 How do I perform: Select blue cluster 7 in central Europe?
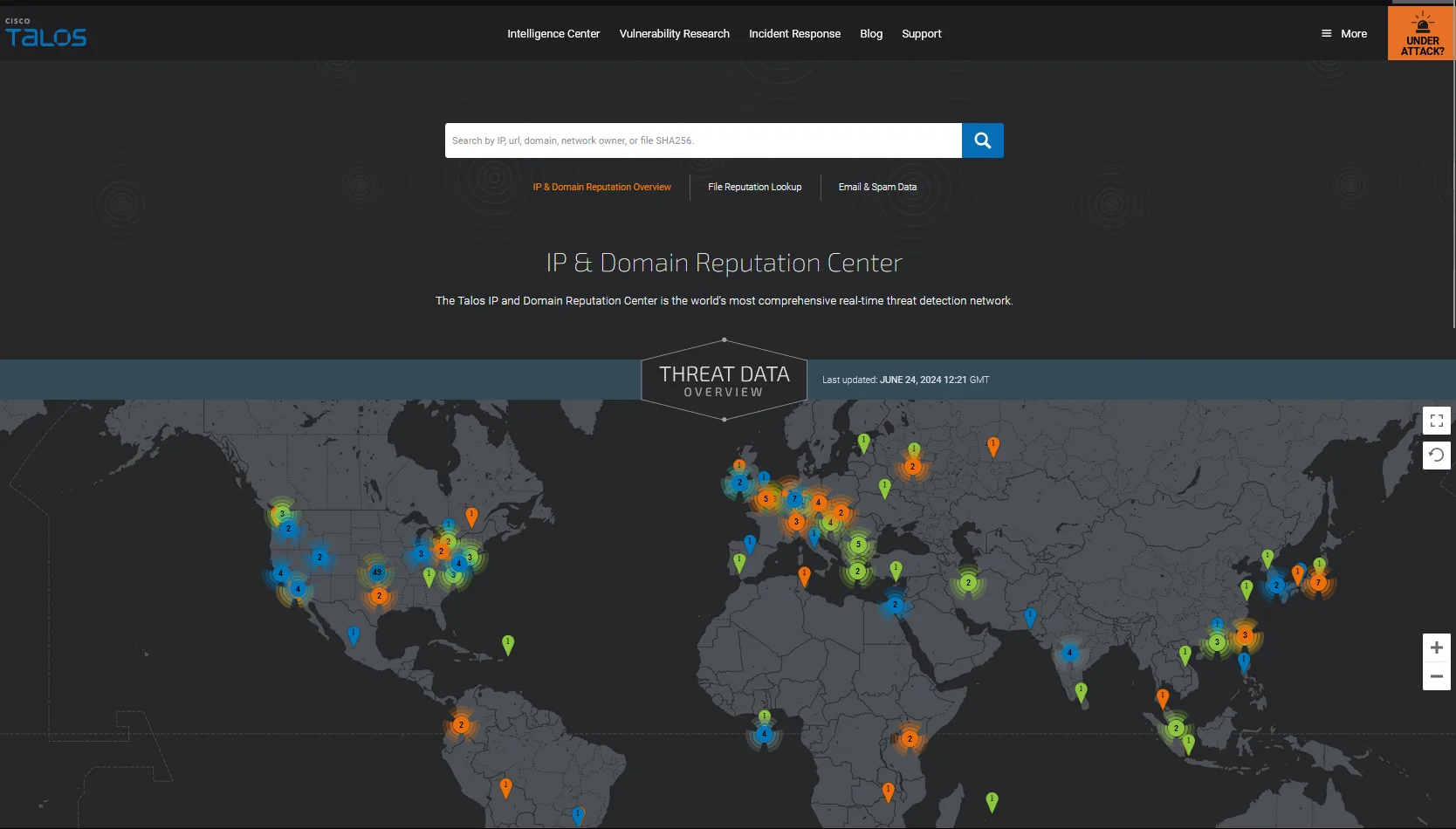[793, 499]
